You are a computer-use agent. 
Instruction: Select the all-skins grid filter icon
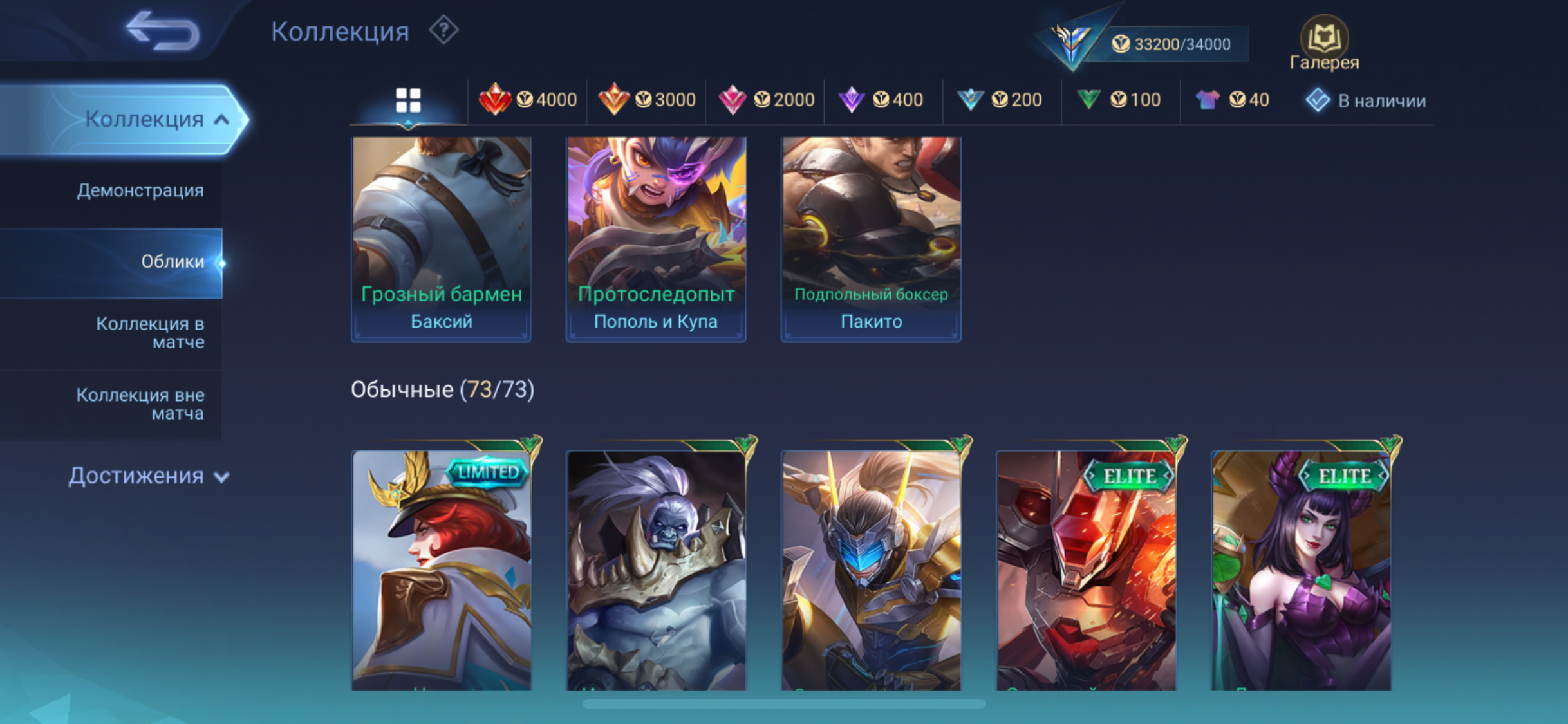click(408, 101)
